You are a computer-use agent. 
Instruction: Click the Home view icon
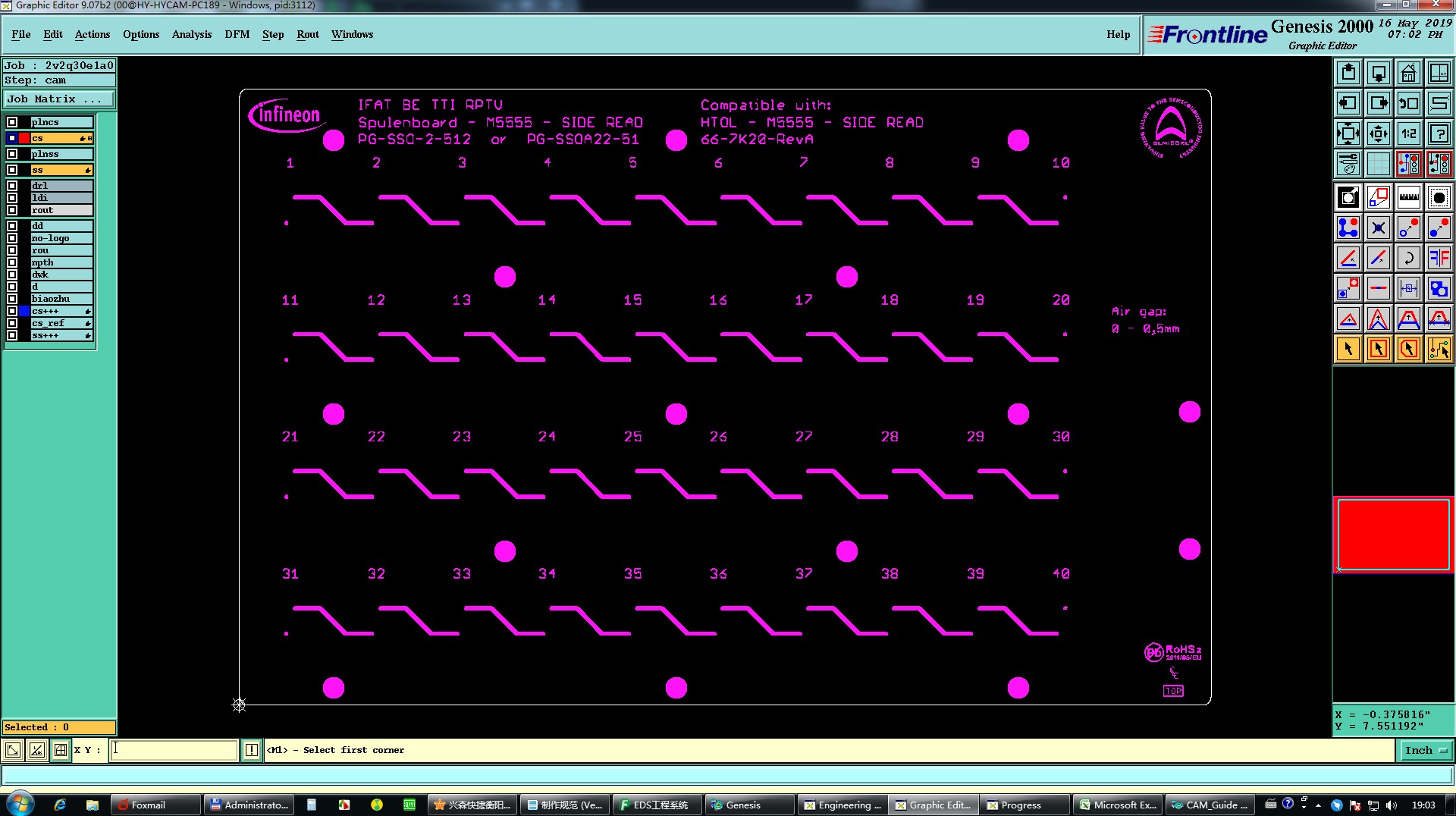(1408, 73)
